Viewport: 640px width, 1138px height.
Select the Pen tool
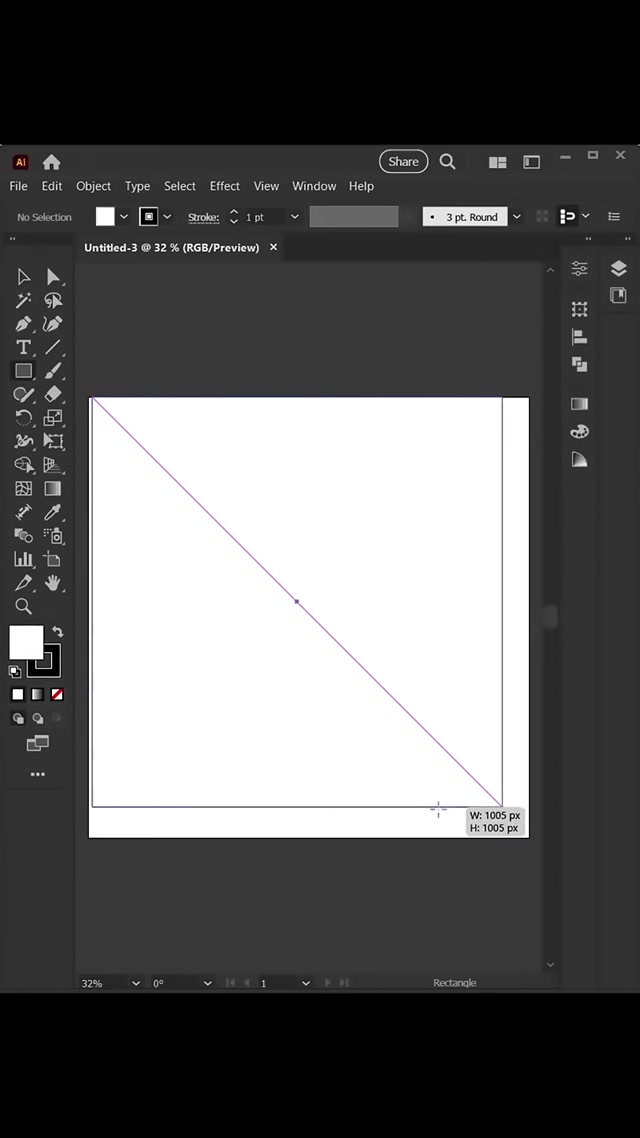[23, 324]
